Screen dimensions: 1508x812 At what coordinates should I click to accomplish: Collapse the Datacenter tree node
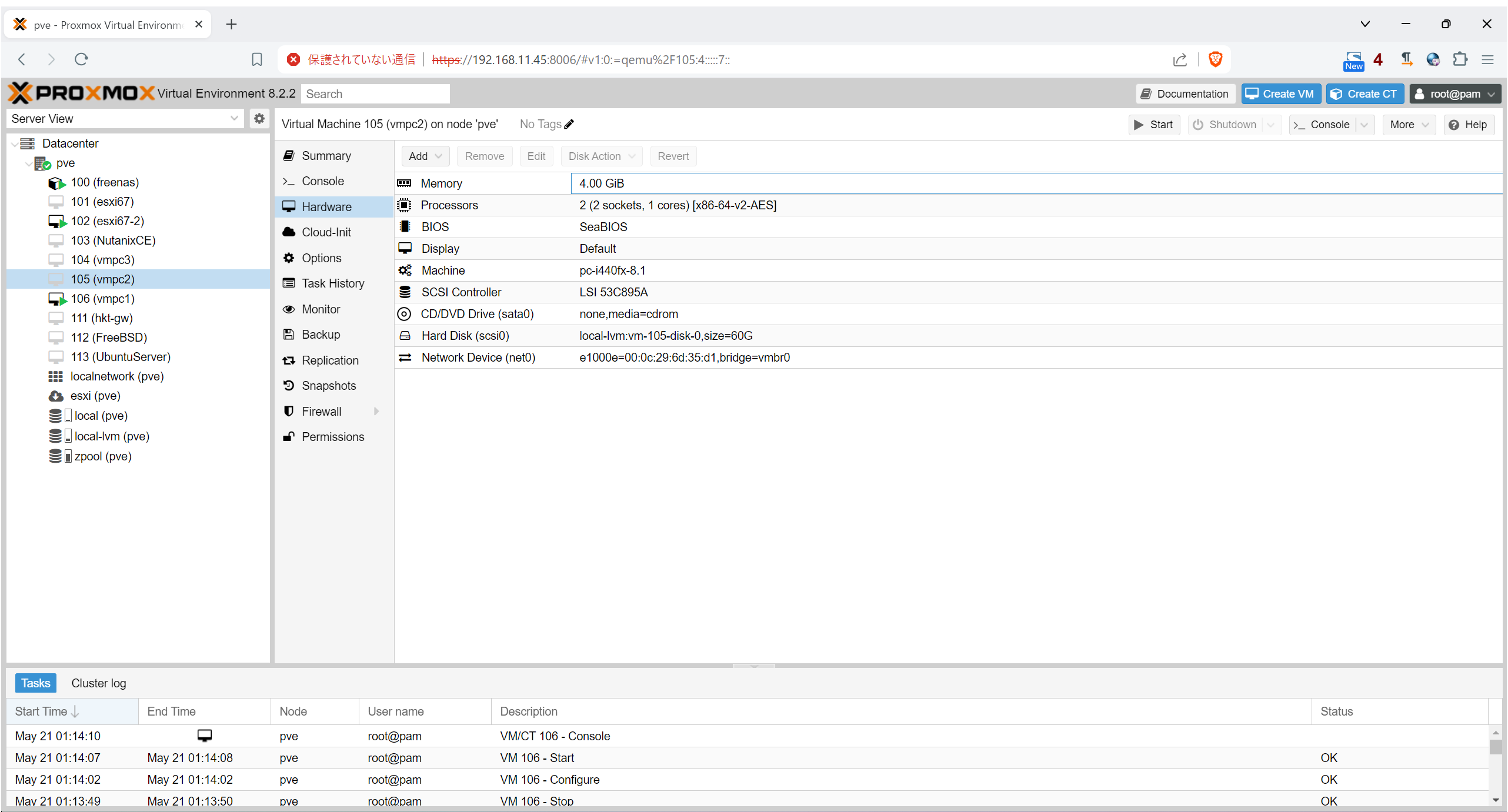coord(14,144)
